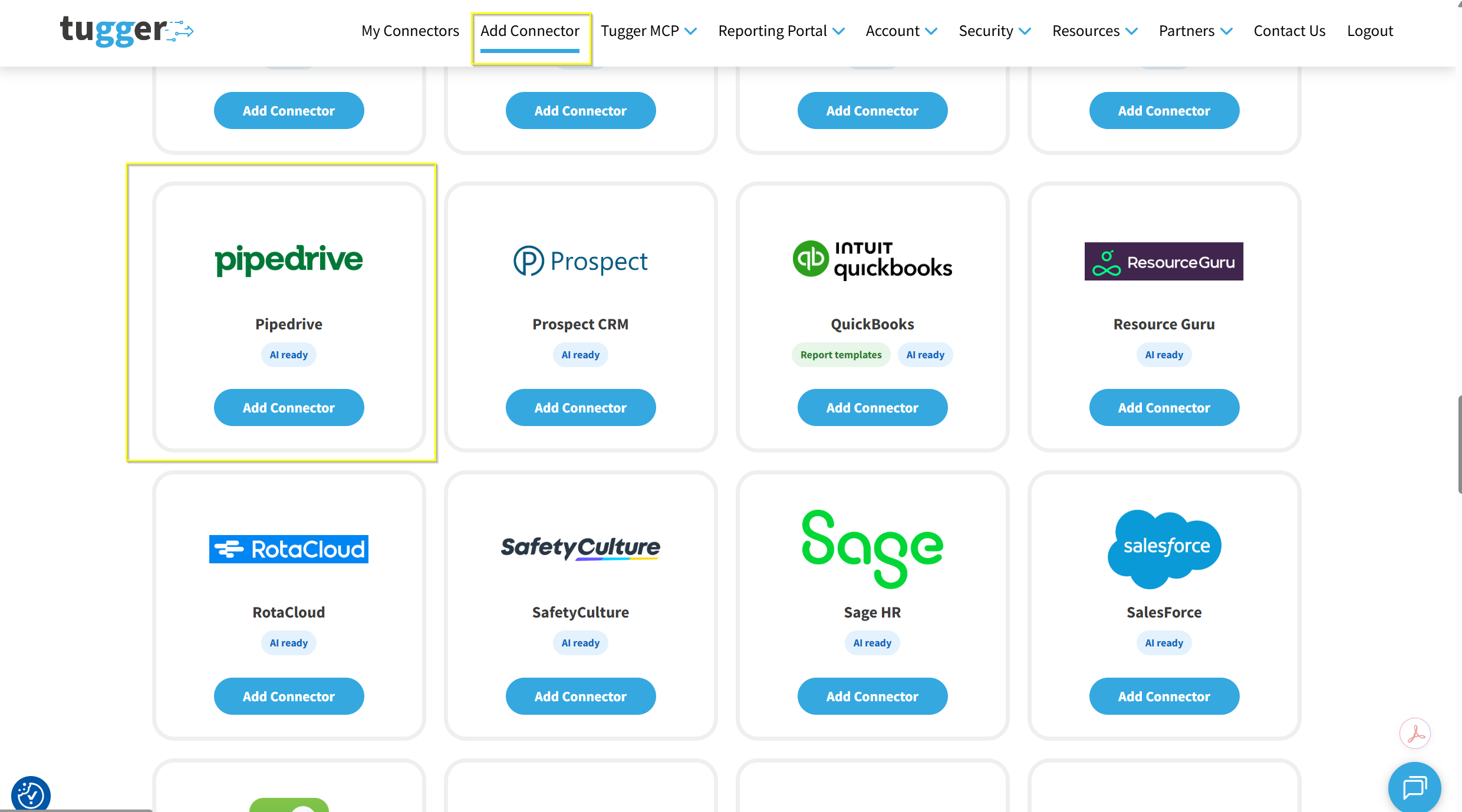The width and height of the screenshot is (1462, 812).
Task: Click Logout
Action: tap(1369, 31)
